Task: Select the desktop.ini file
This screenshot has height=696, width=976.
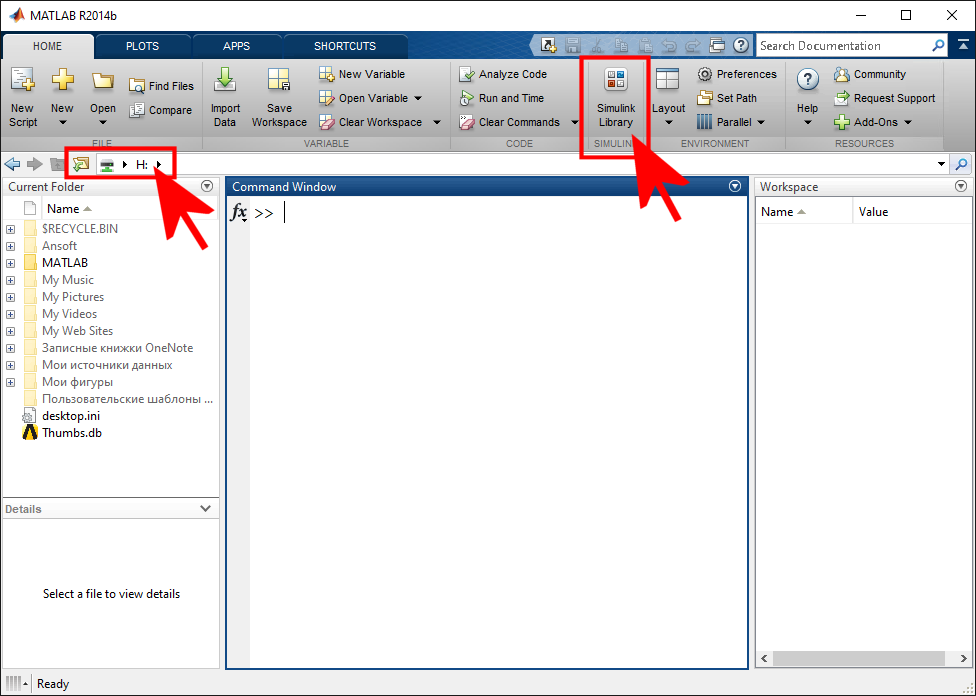Action: (71, 416)
